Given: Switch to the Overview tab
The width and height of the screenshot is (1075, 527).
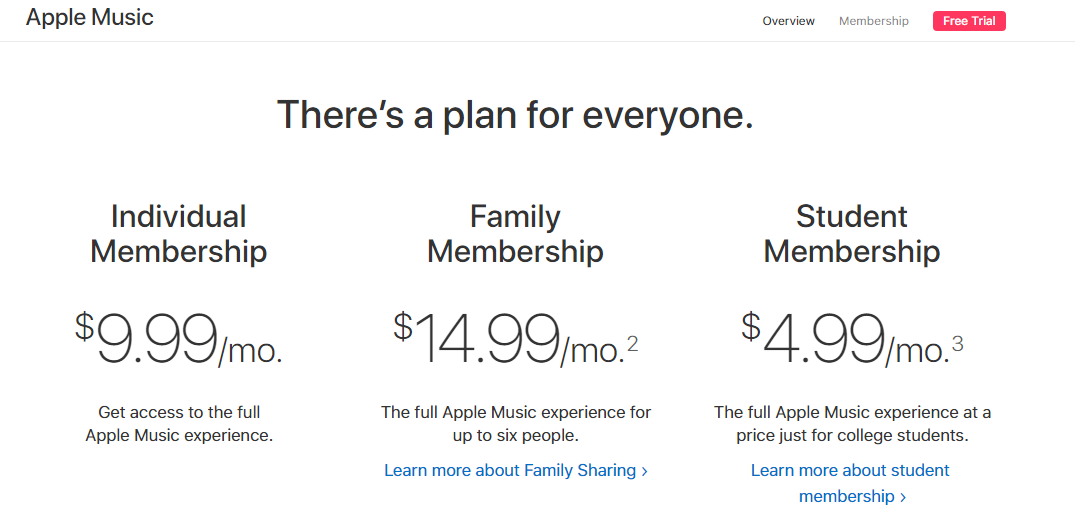Looking at the screenshot, I should point(788,21).
